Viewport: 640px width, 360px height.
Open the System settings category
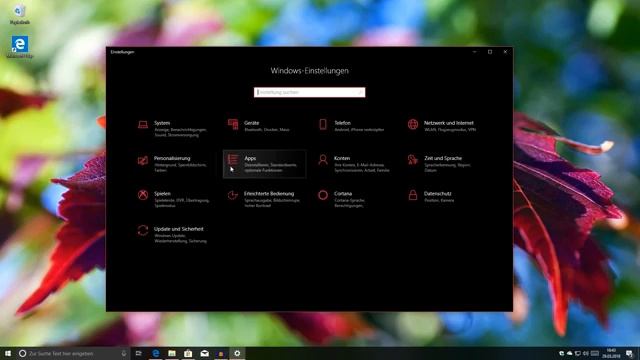pos(173,129)
